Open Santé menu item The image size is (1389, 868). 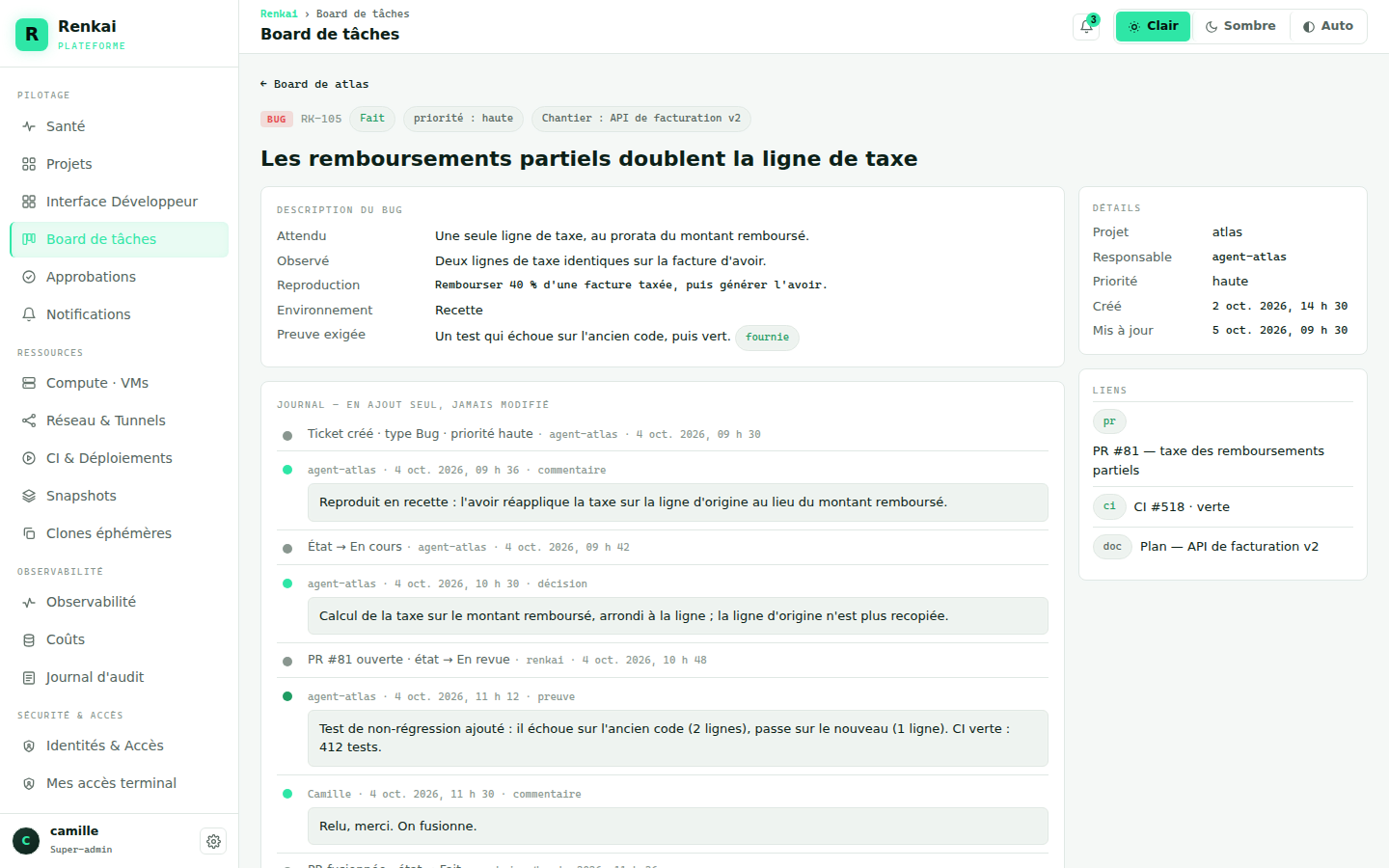pyautogui.click(x=119, y=126)
